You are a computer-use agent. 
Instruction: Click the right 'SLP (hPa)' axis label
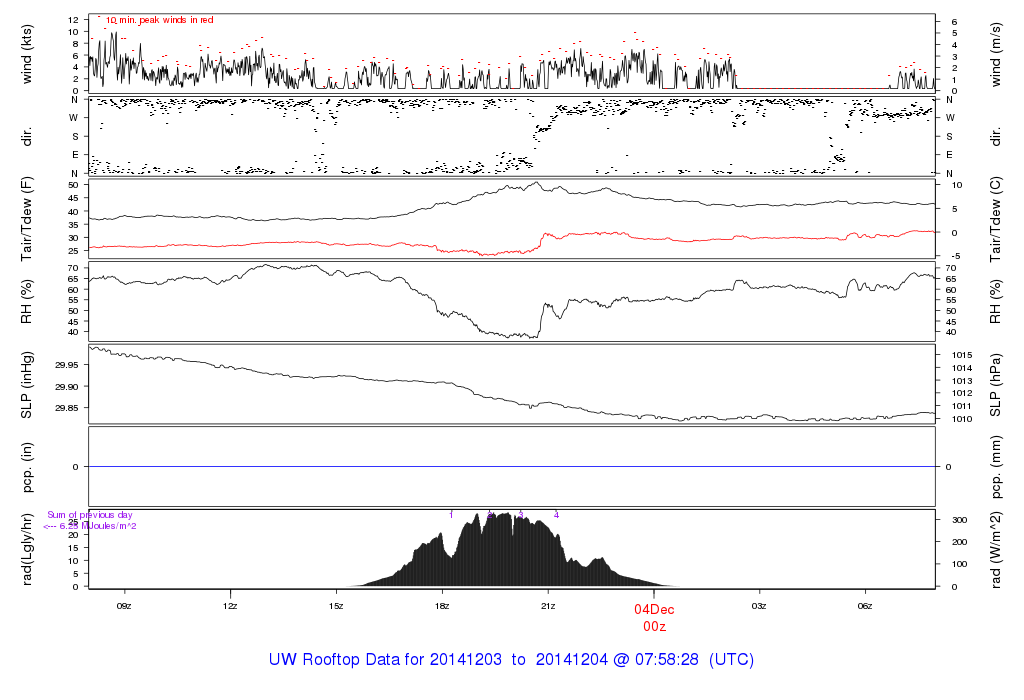pos(996,385)
